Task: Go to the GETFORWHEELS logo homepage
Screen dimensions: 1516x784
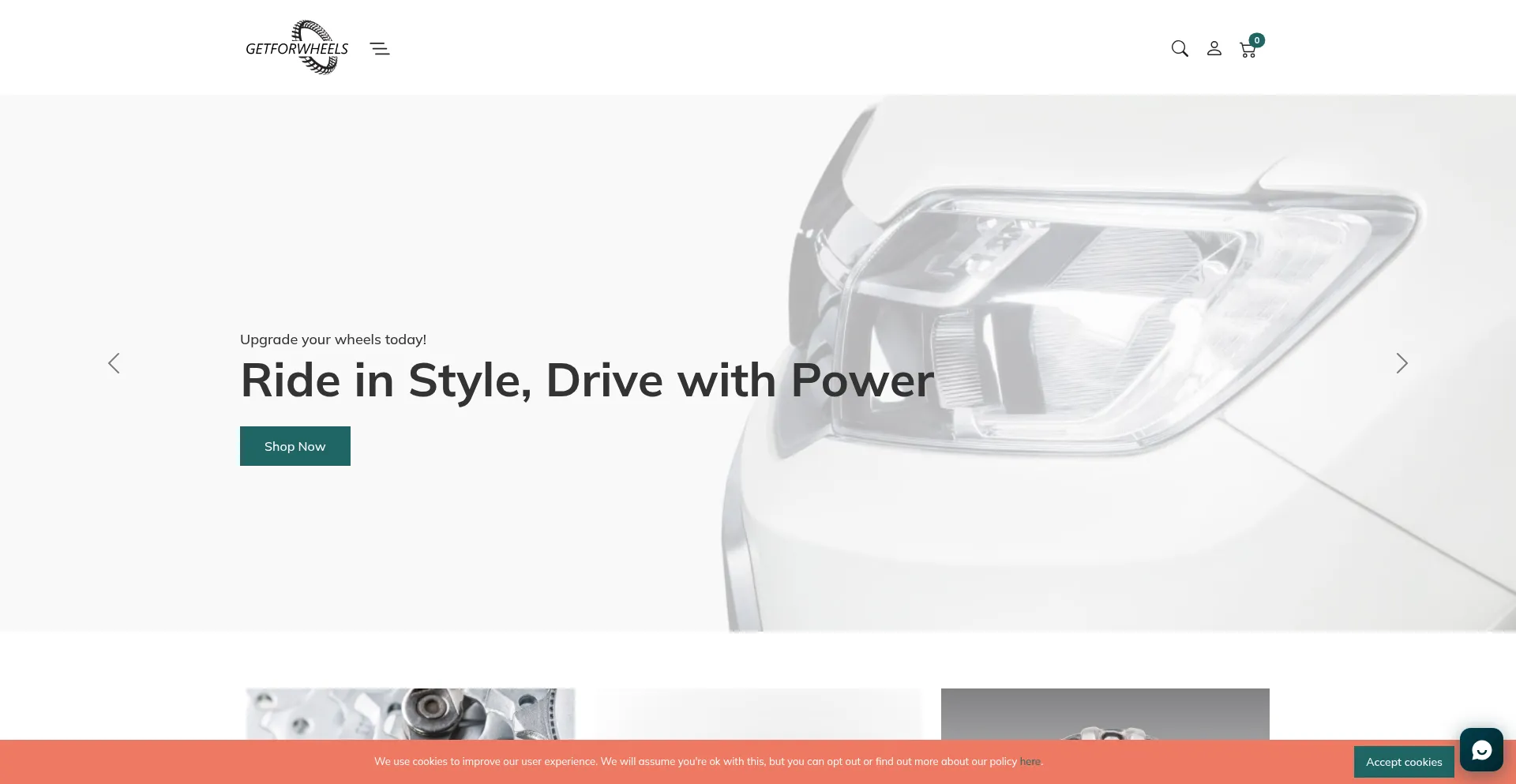Action: (297, 47)
